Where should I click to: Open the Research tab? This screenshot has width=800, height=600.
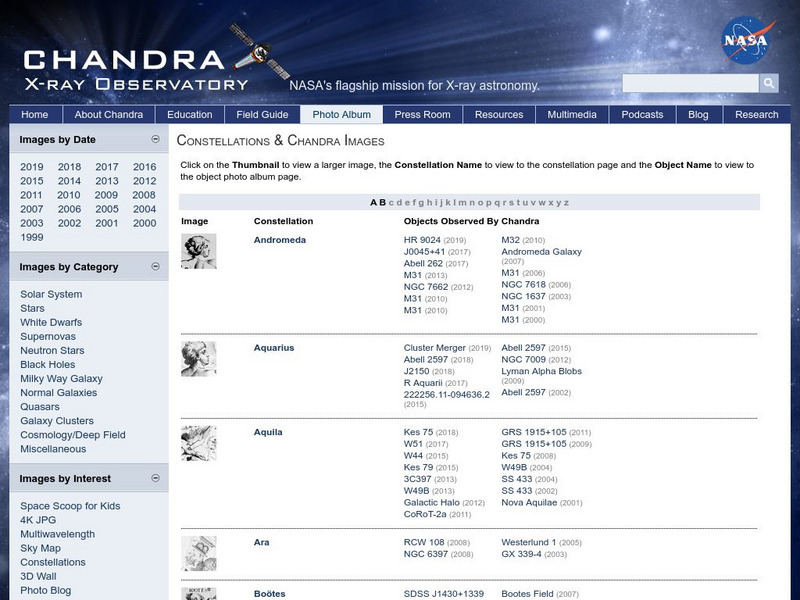pyautogui.click(x=757, y=114)
